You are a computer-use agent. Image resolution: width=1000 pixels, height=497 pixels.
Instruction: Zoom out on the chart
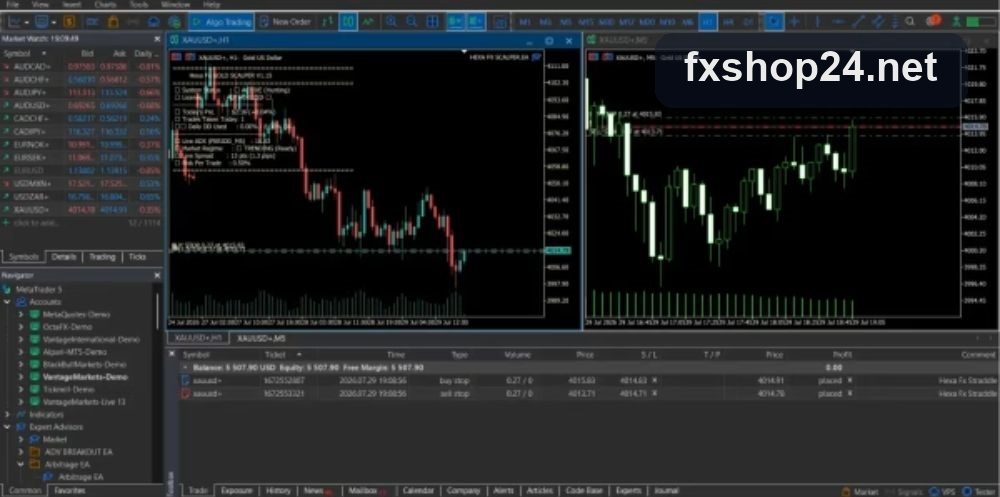coord(412,22)
